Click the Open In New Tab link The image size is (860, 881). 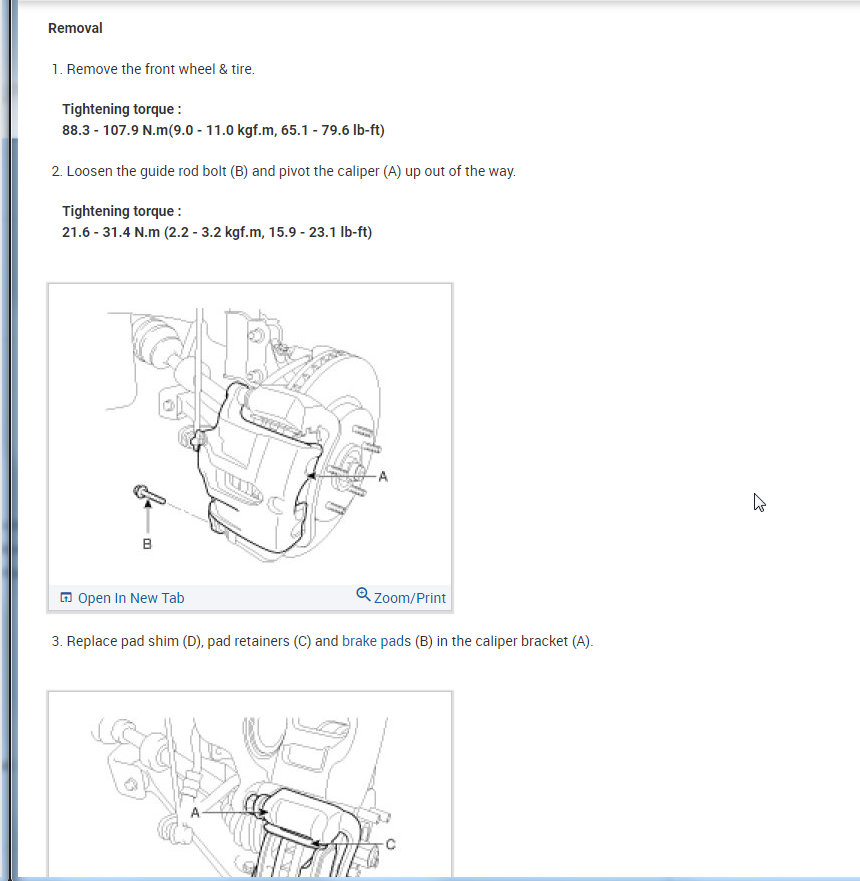(131, 598)
